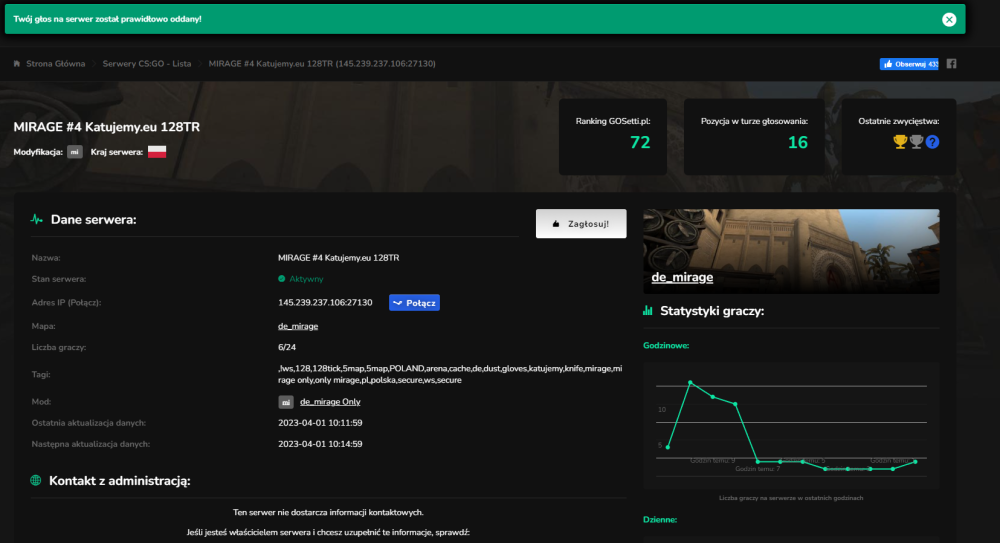Vote using the Zagłosuj! button
The image size is (1000, 543).
(x=581, y=224)
